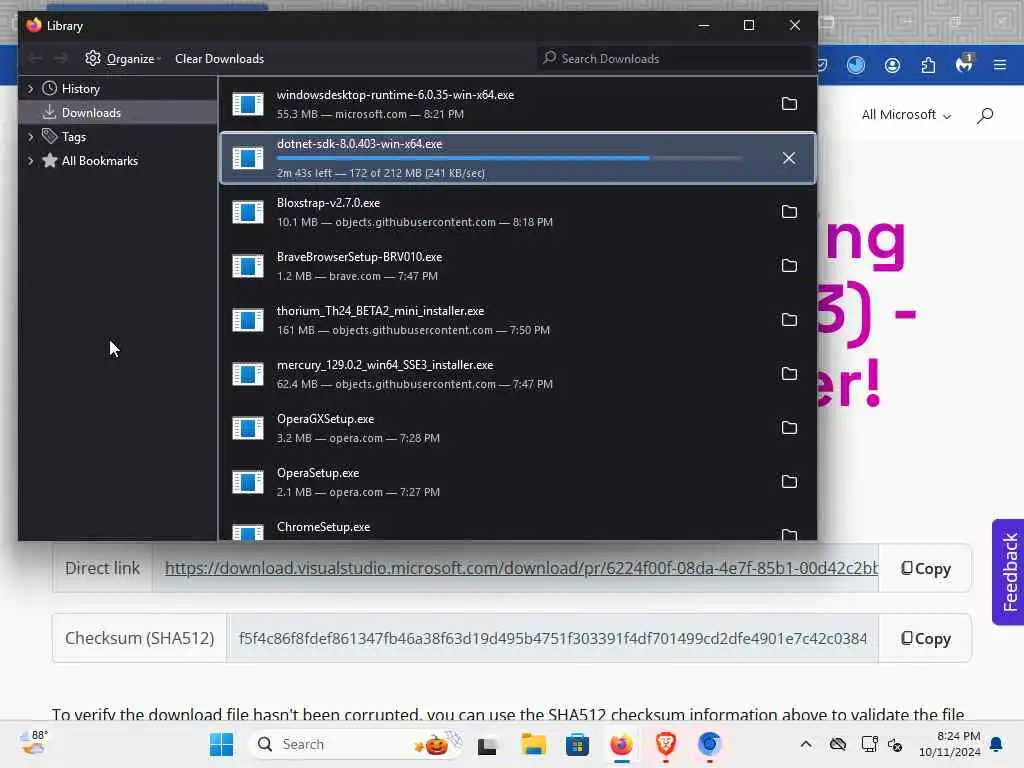Click the extension icon with notification badge
1024x768 pixels.
(x=965, y=64)
